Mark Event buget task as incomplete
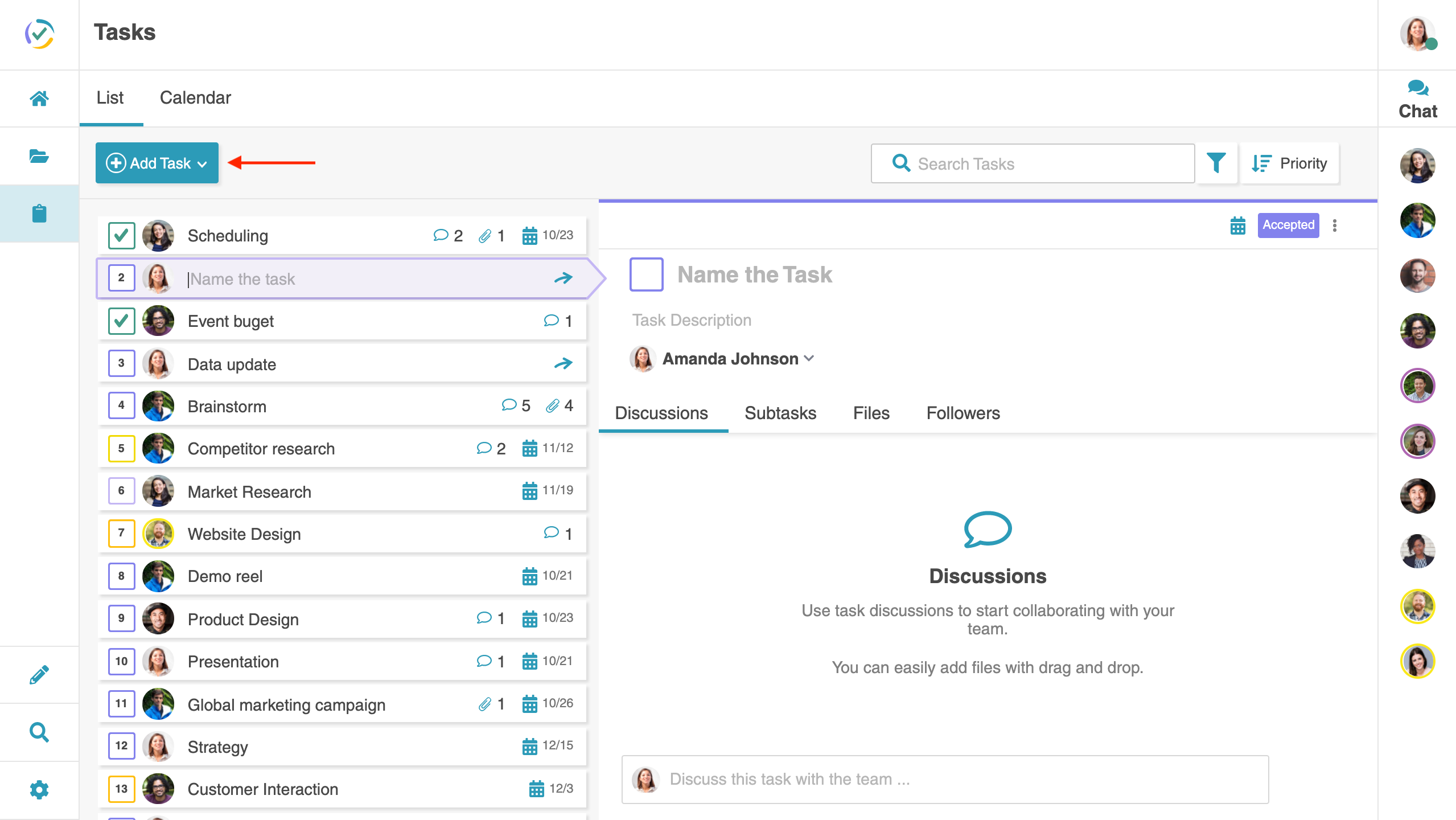This screenshot has width=1456, height=820. point(121,321)
